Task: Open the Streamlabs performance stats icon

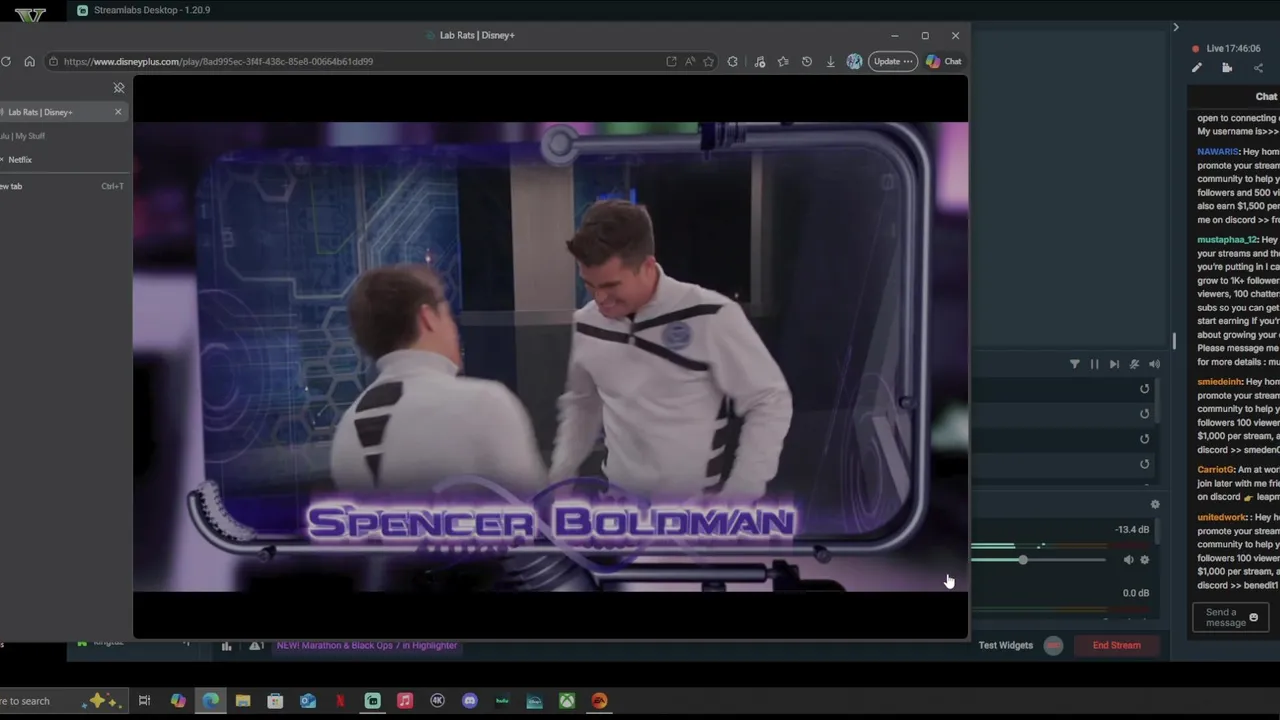Action: point(227,646)
